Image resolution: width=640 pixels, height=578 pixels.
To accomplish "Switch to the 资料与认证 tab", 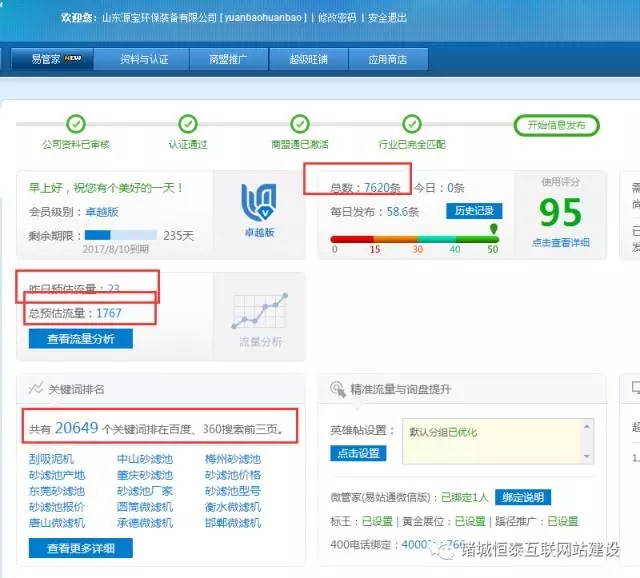I will tap(144, 59).
